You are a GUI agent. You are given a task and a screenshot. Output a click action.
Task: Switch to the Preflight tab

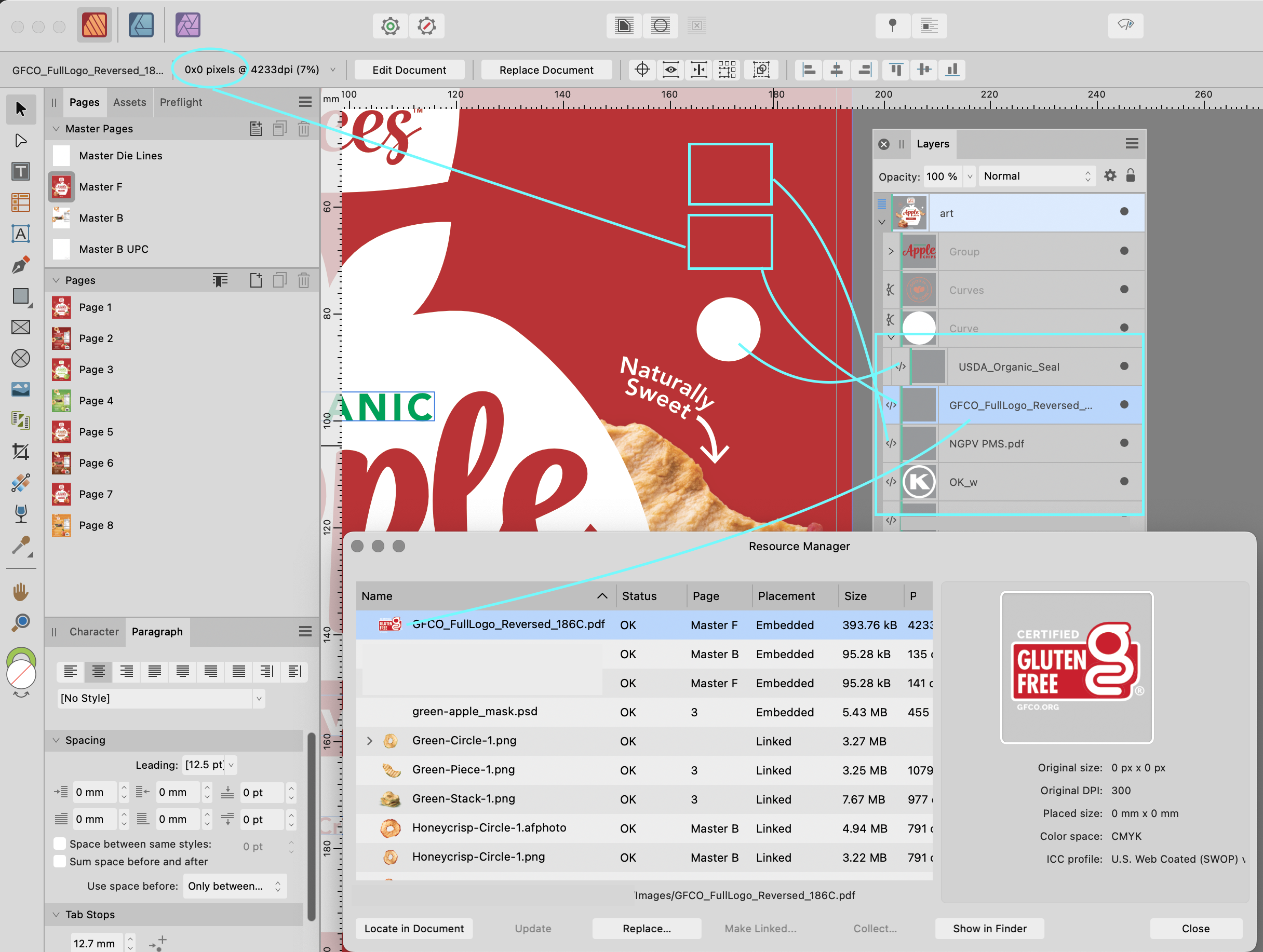coord(180,102)
